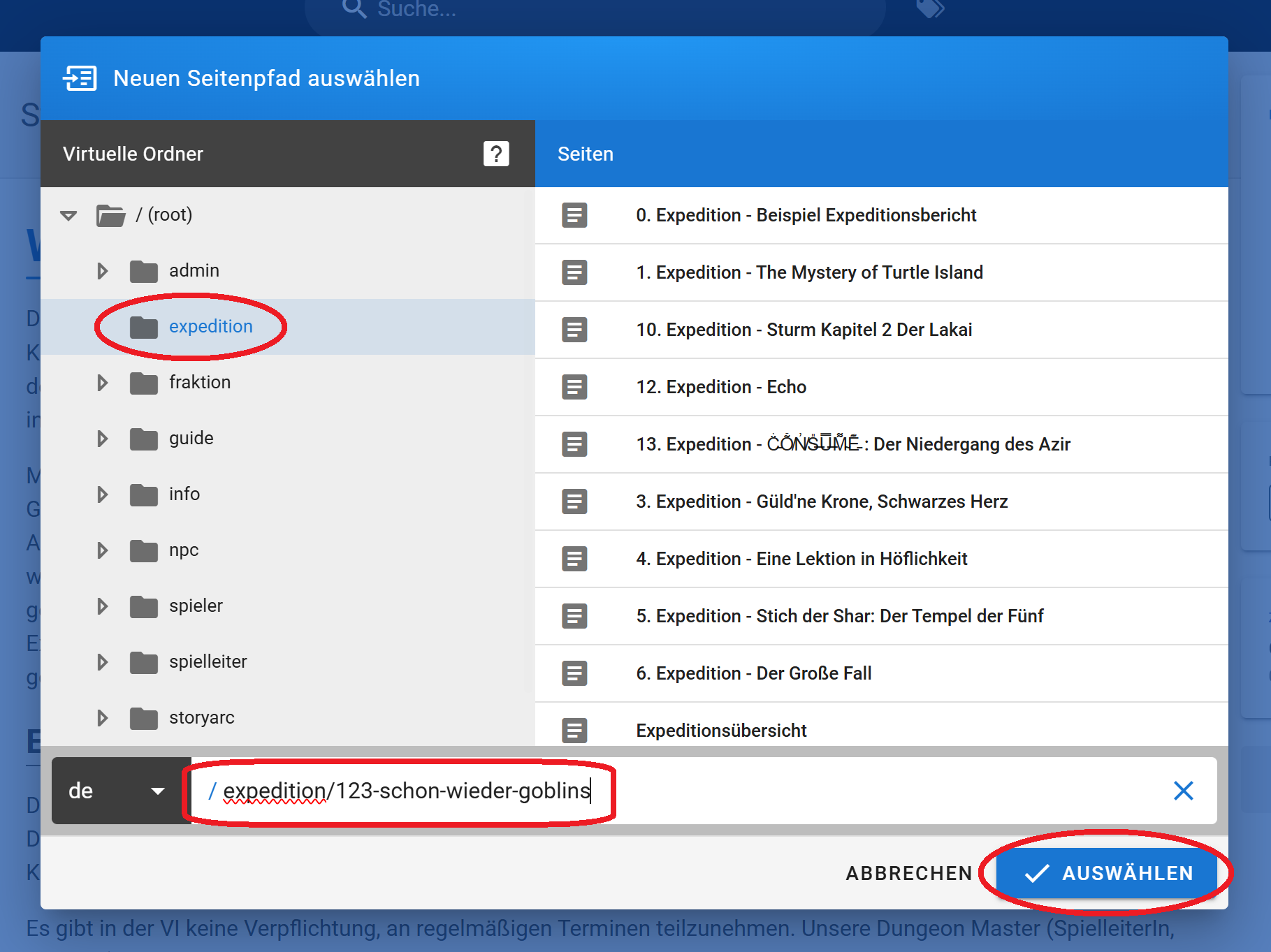Click the root open folder icon
The height and width of the screenshot is (952, 1271).
pyautogui.click(x=110, y=215)
